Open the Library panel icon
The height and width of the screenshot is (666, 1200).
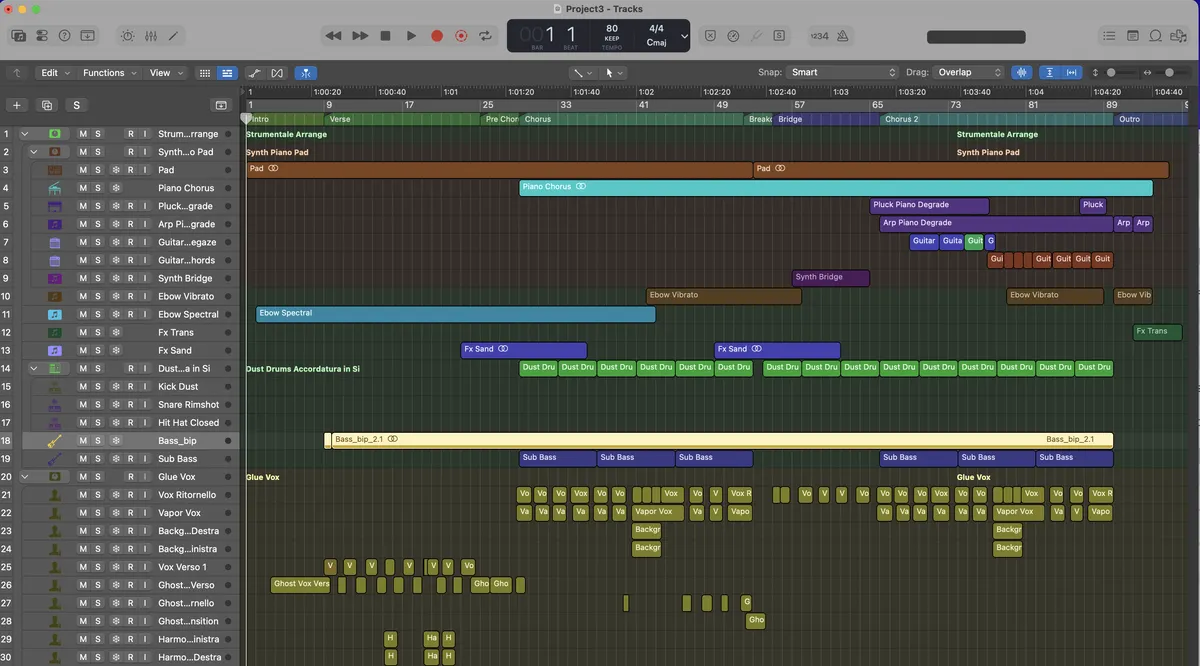[18, 35]
